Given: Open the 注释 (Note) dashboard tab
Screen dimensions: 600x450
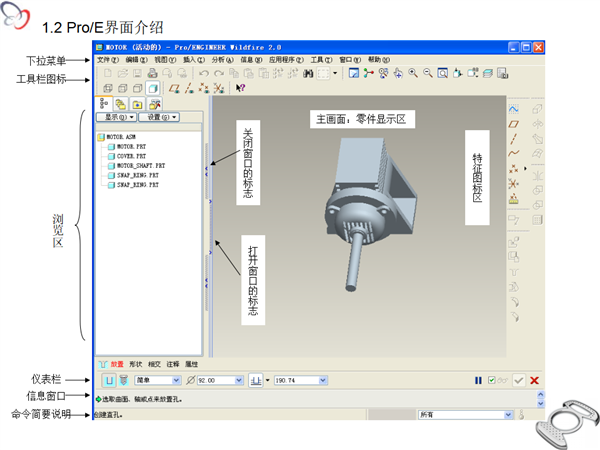Looking at the screenshot, I should (x=173, y=364).
